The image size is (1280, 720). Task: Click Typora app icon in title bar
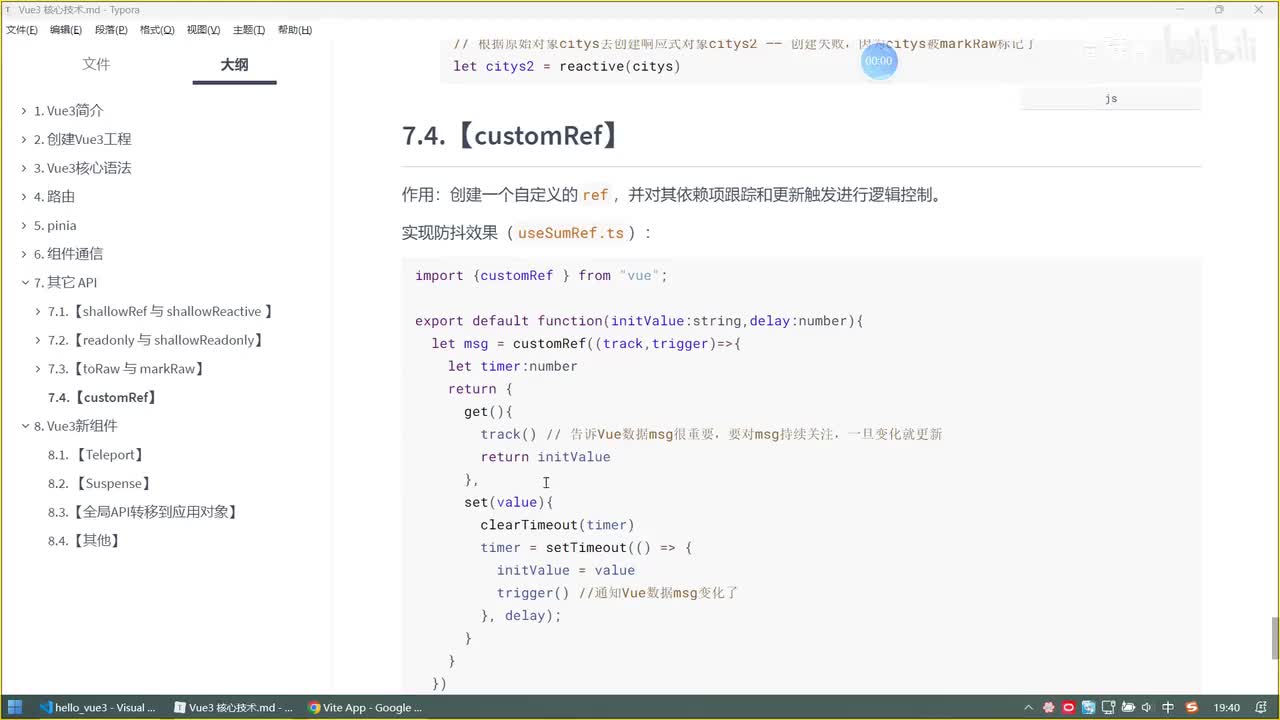[8, 9]
